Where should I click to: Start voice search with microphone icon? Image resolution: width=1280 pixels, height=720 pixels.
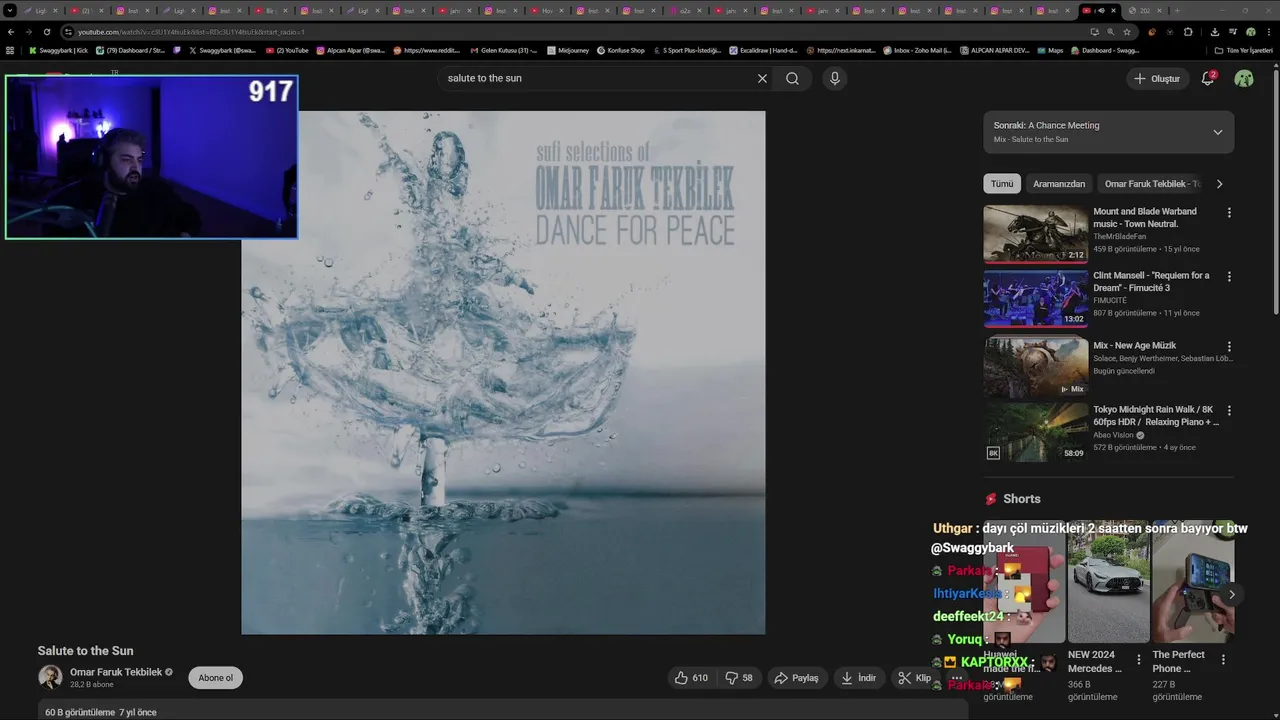point(835,78)
